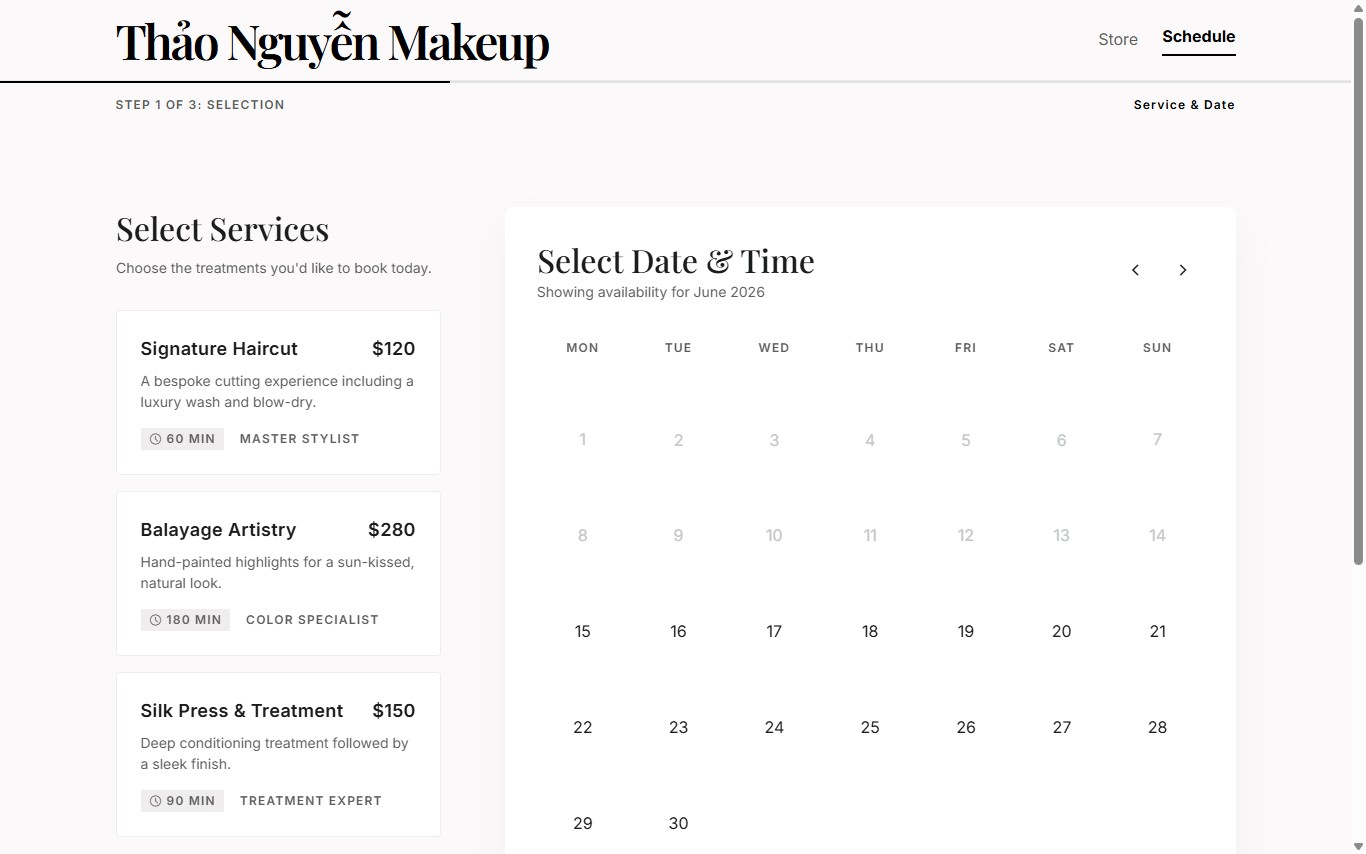
Task: Click day 28 in the calendar
Action: coord(1157,727)
